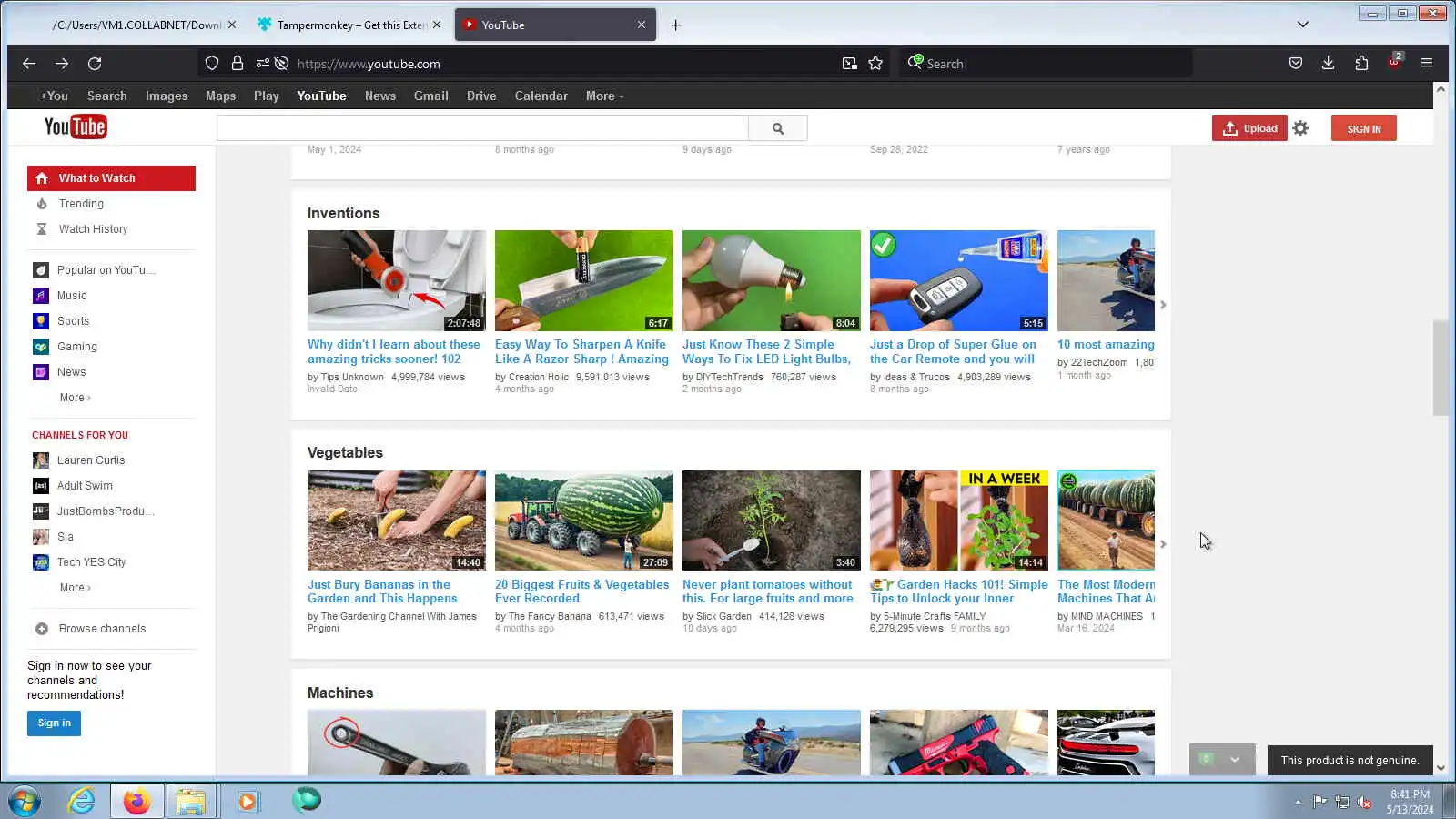Open the Firefox application menu
The image size is (1456, 819).
(1427, 64)
